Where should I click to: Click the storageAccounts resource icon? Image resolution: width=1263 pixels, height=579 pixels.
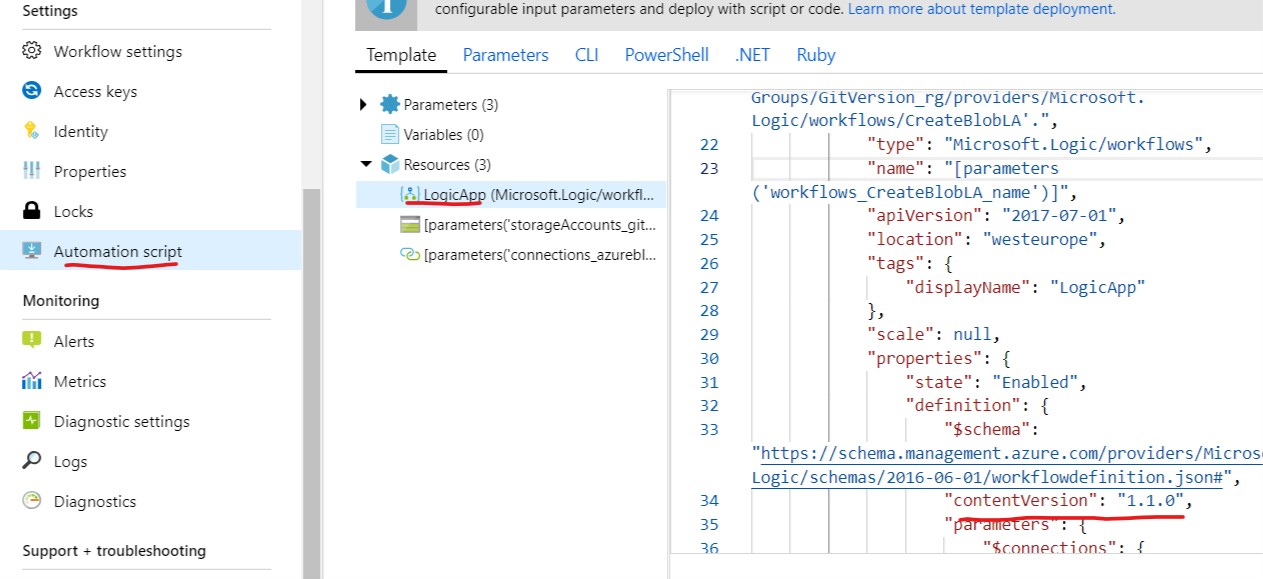pos(410,224)
